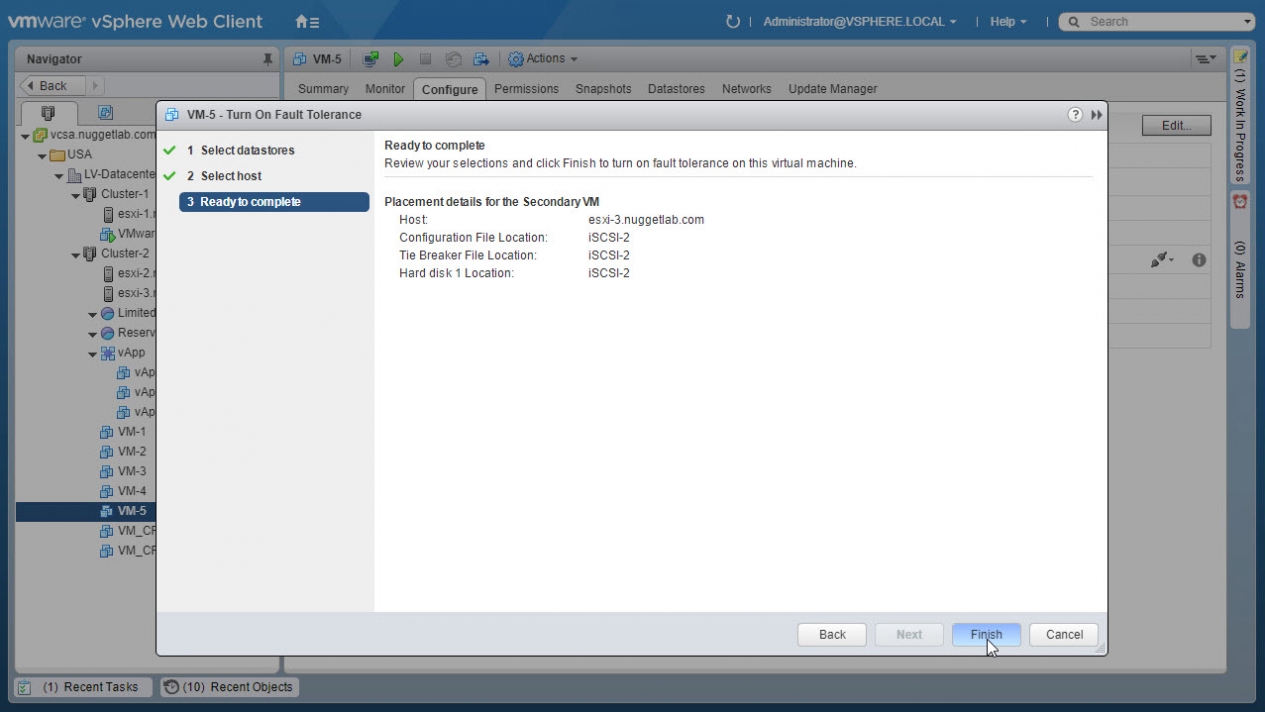Viewport: 1265px width, 712px height.
Task: Open the Recent Tasks panel
Action: point(84,687)
